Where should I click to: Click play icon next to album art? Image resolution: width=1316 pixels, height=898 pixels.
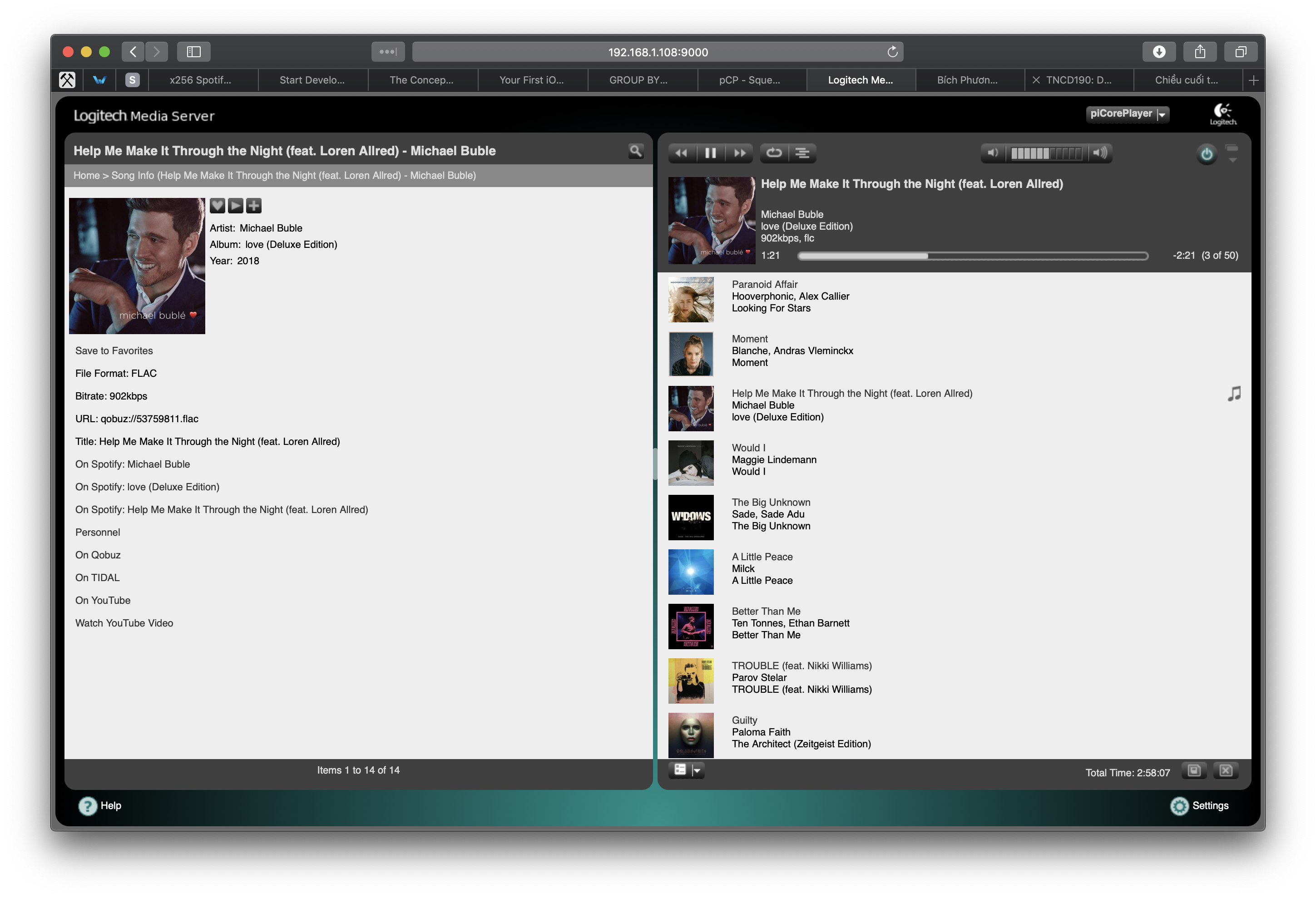tap(236, 206)
